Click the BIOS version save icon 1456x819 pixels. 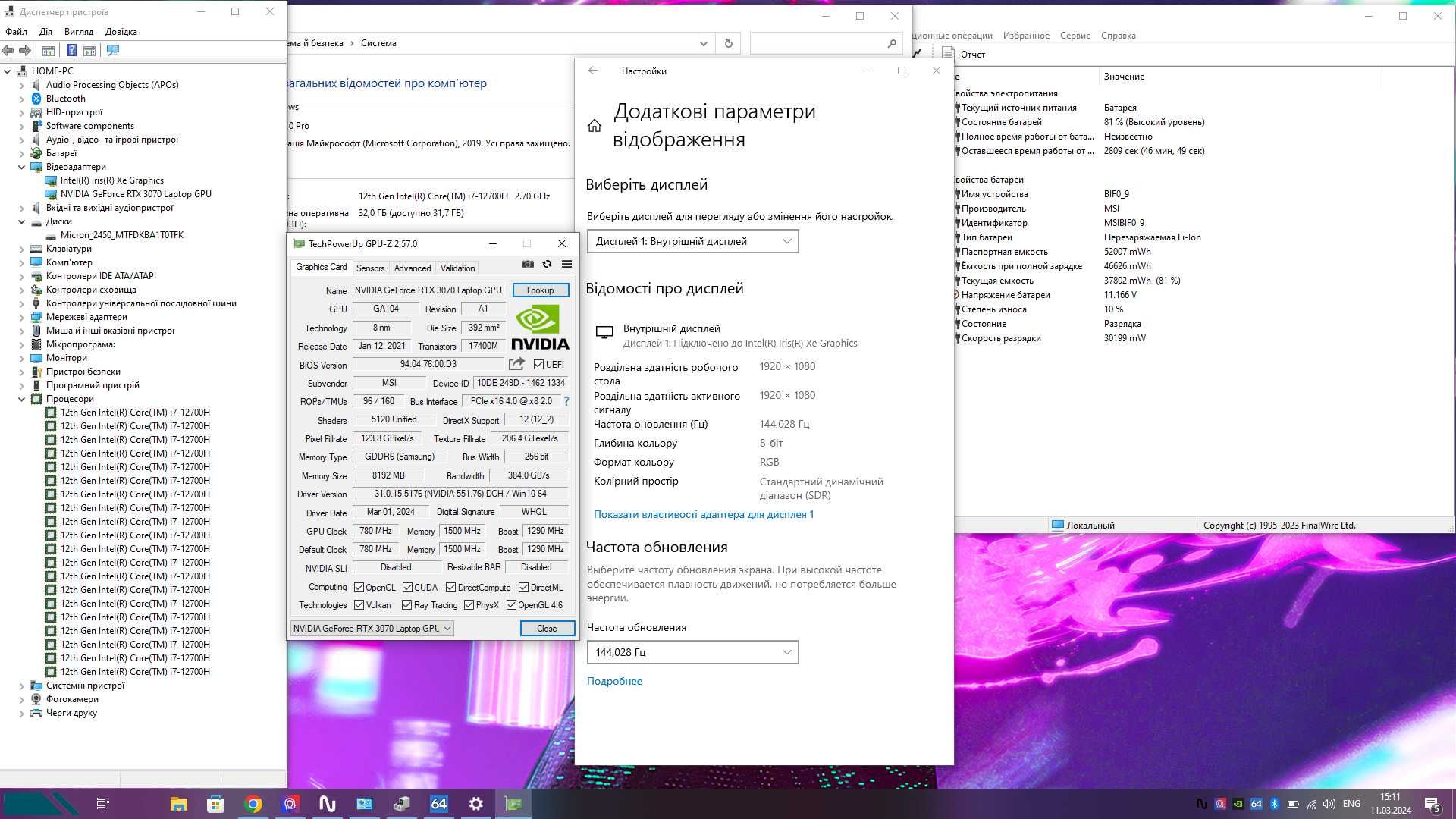point(517,363)
